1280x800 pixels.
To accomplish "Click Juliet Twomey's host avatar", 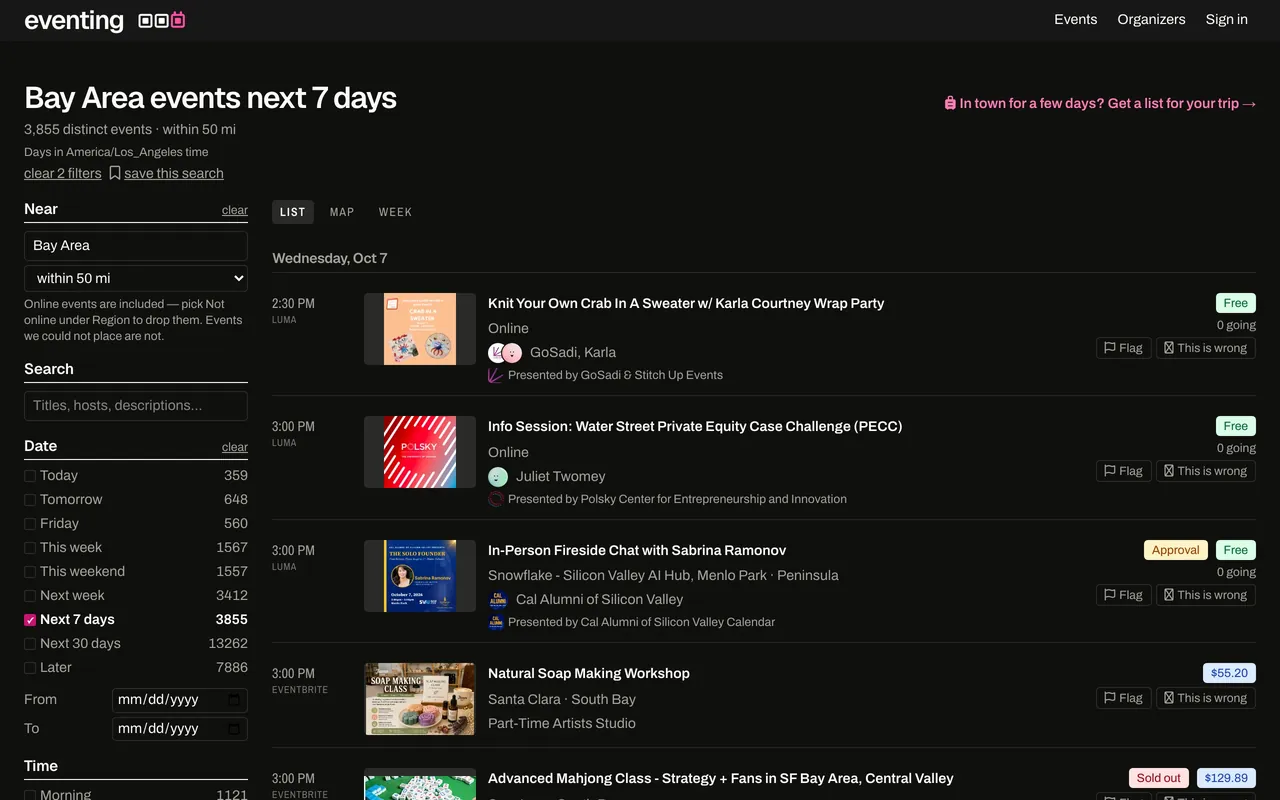I will (498, 477).
